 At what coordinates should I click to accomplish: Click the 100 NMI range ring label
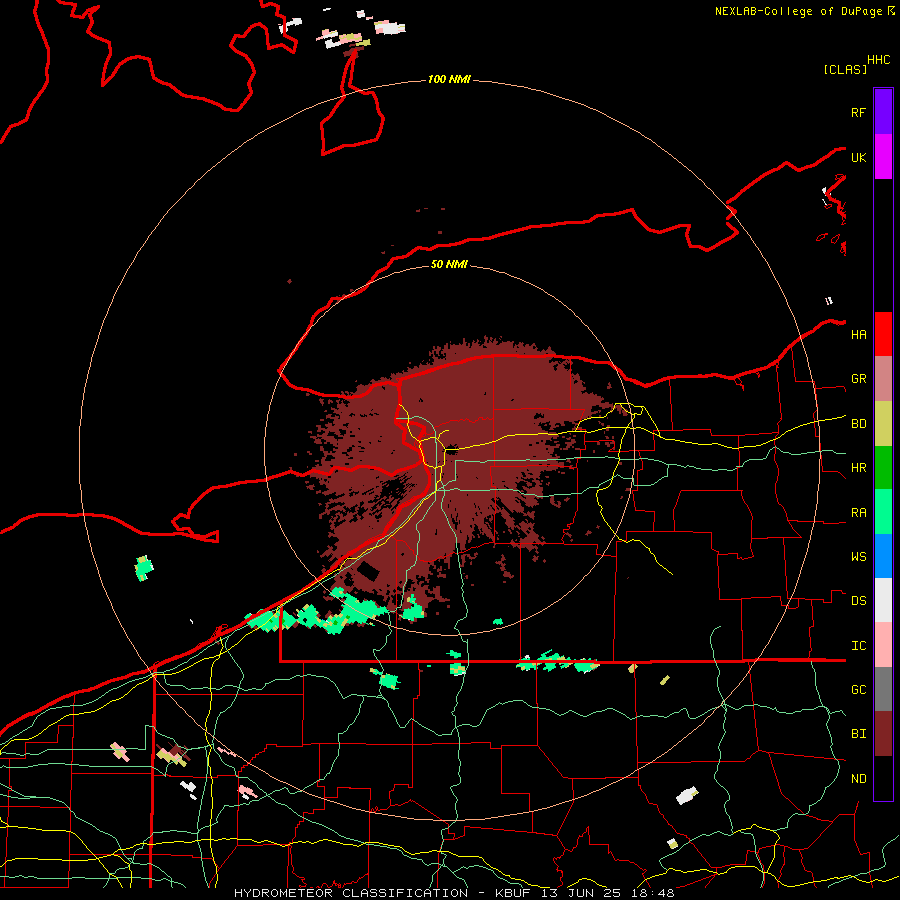coord(449,79)
